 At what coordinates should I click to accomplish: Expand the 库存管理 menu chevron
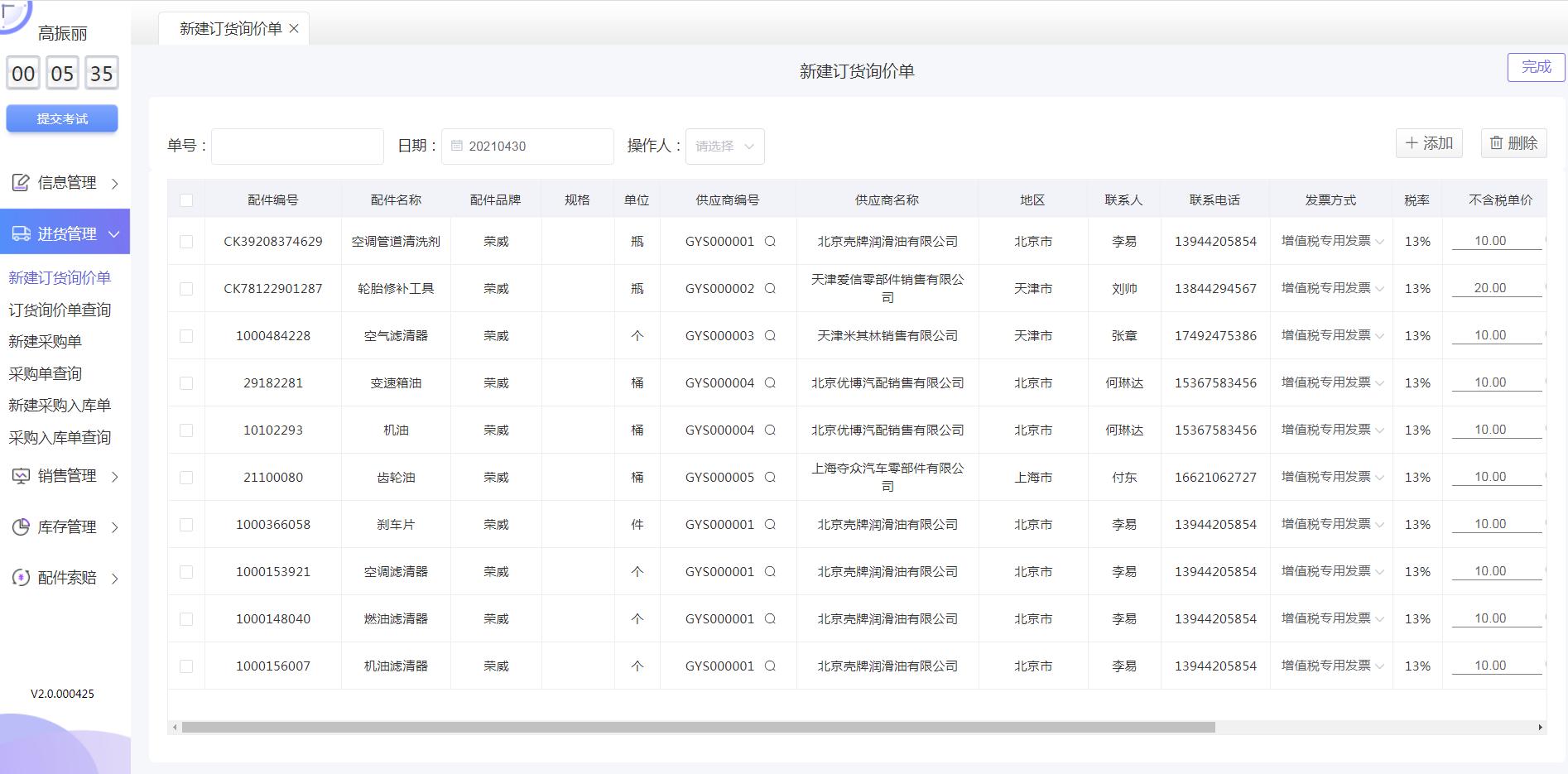pos(115,527)
